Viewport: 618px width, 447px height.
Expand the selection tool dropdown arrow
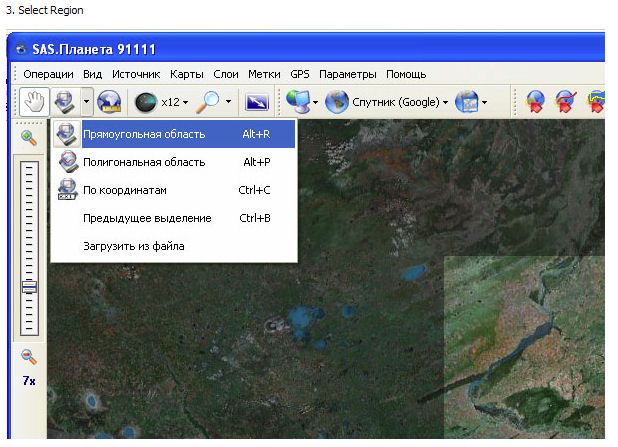point(87,102)
